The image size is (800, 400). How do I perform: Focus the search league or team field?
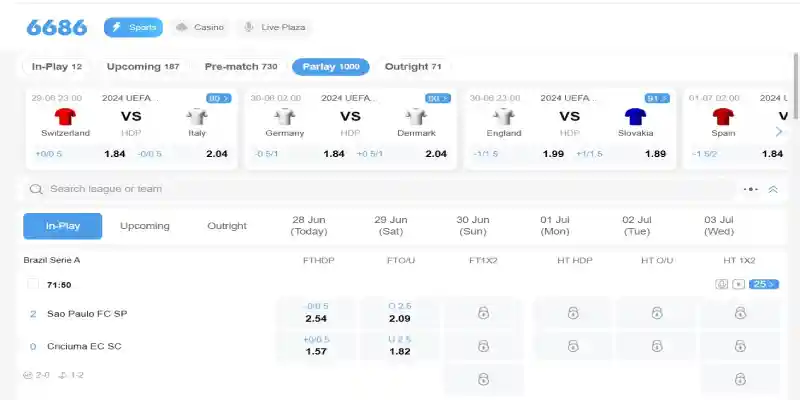coord(380,189)
